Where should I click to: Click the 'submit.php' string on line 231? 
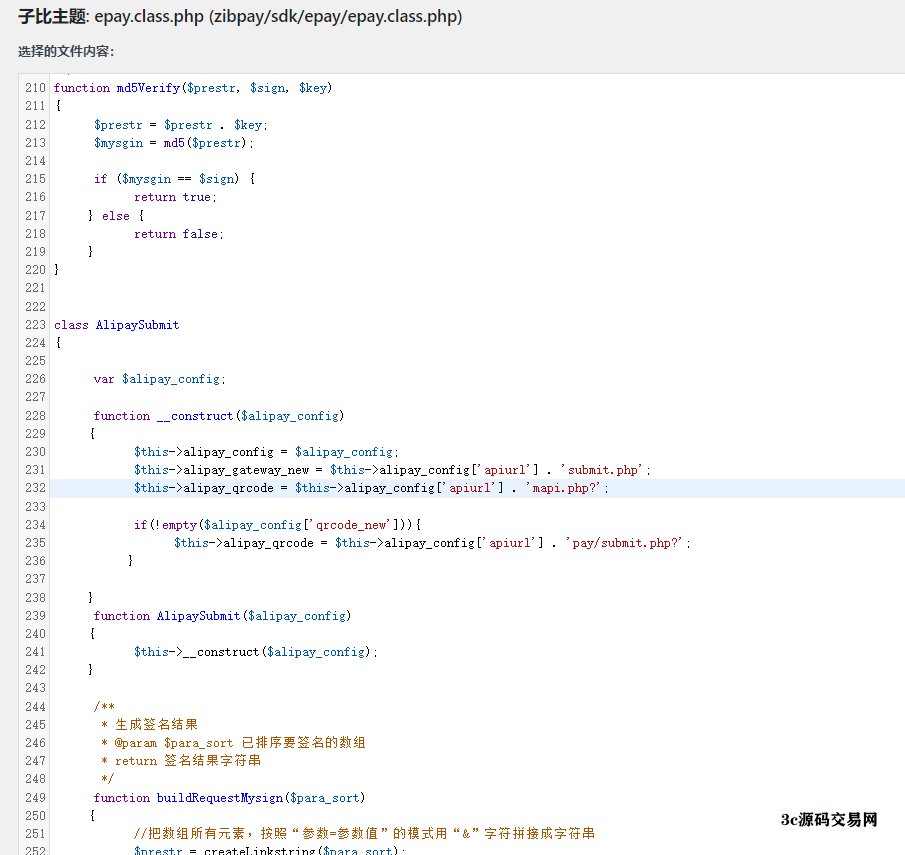pos(601,470)
